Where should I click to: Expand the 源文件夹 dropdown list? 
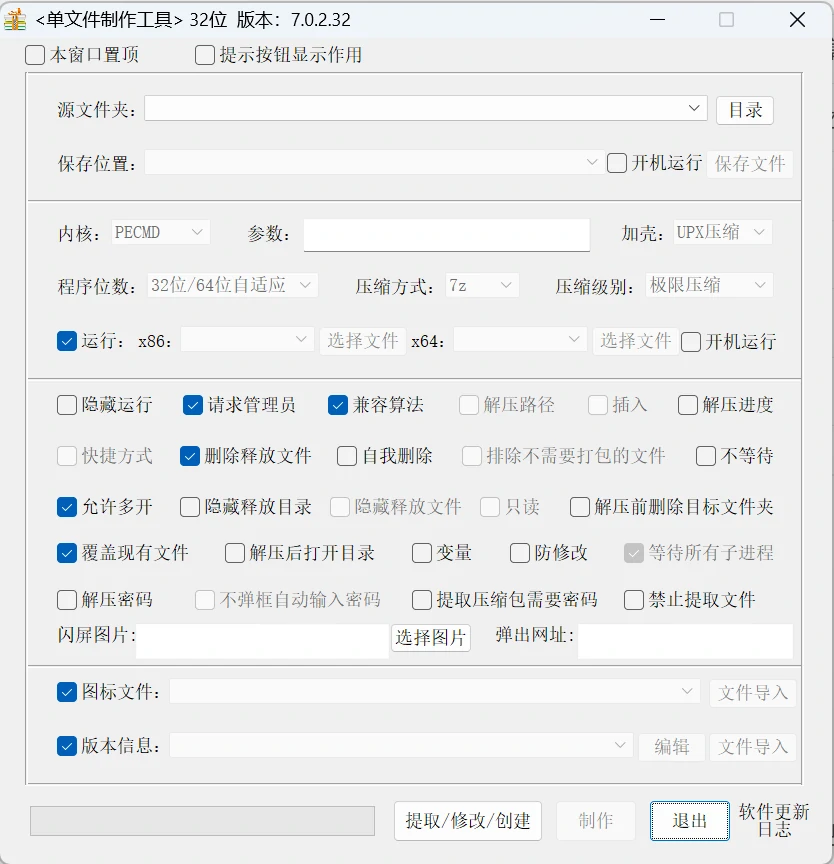coord(694,109)
